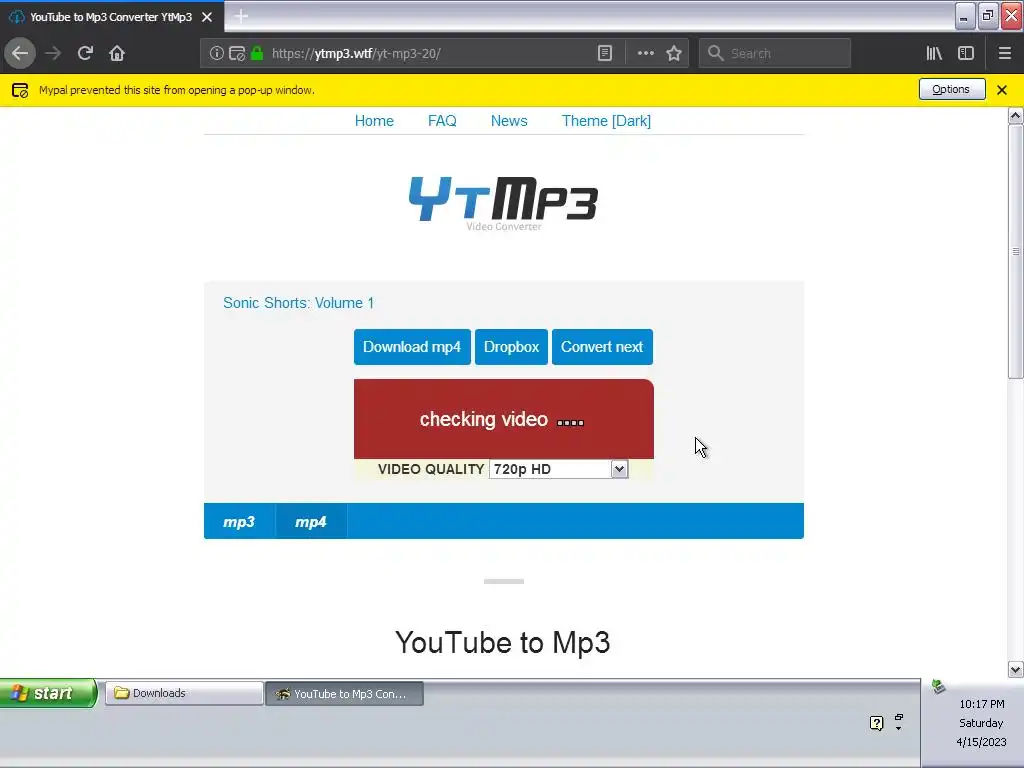This screenshot has height=768, width=1024.
Task: Click the page scrollbar down arrow
Action: (1015, 669)
